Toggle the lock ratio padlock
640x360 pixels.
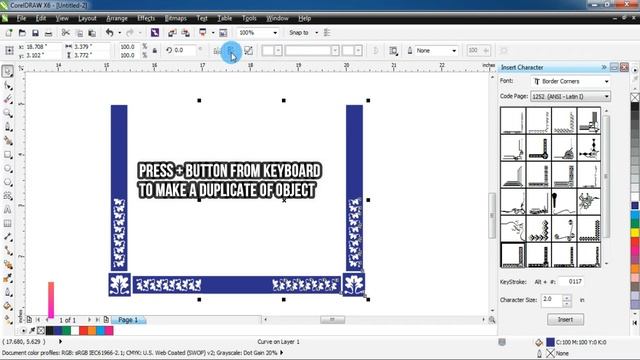155,51
